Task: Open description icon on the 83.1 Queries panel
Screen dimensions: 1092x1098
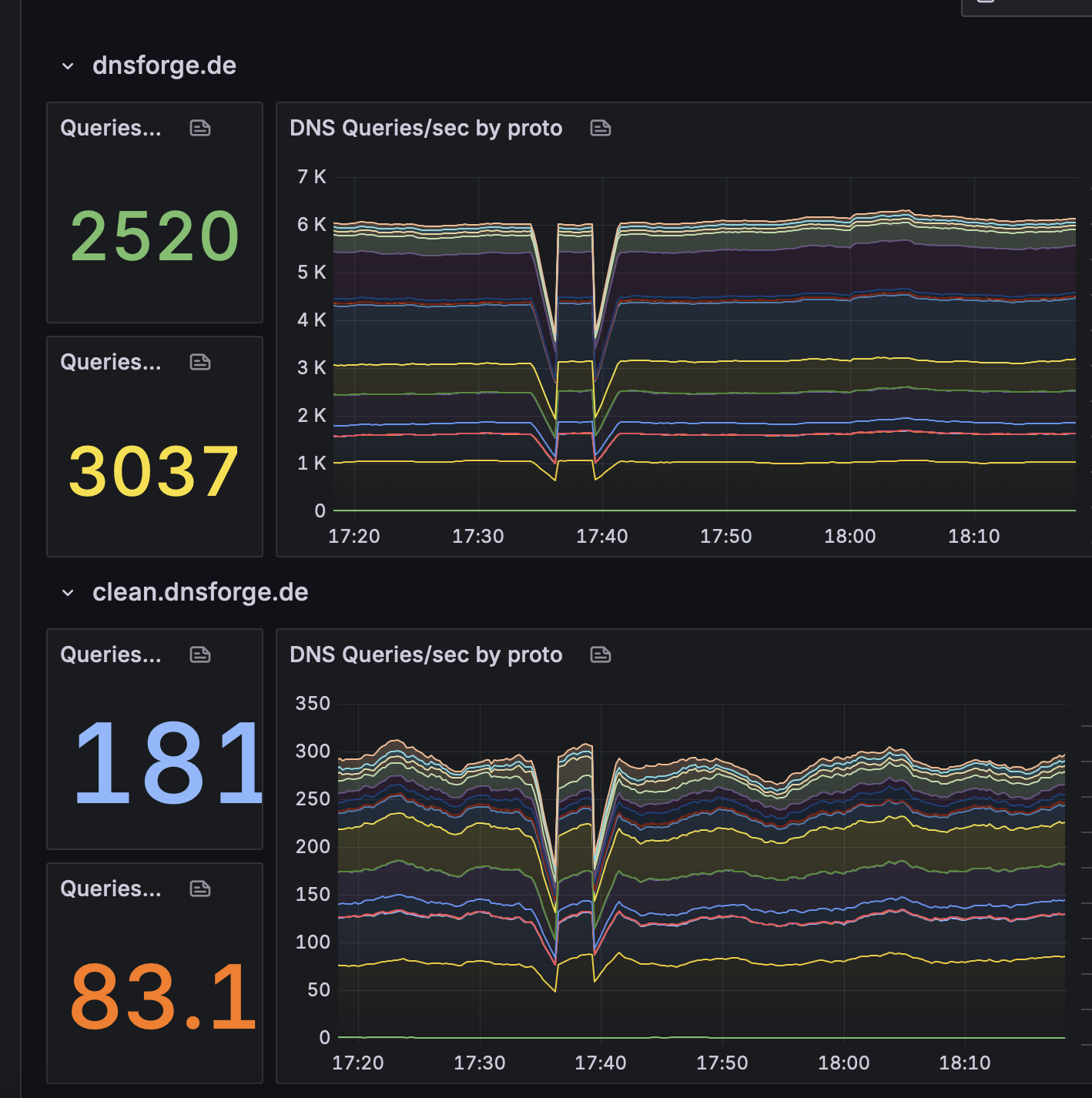Action: point(200,889)
